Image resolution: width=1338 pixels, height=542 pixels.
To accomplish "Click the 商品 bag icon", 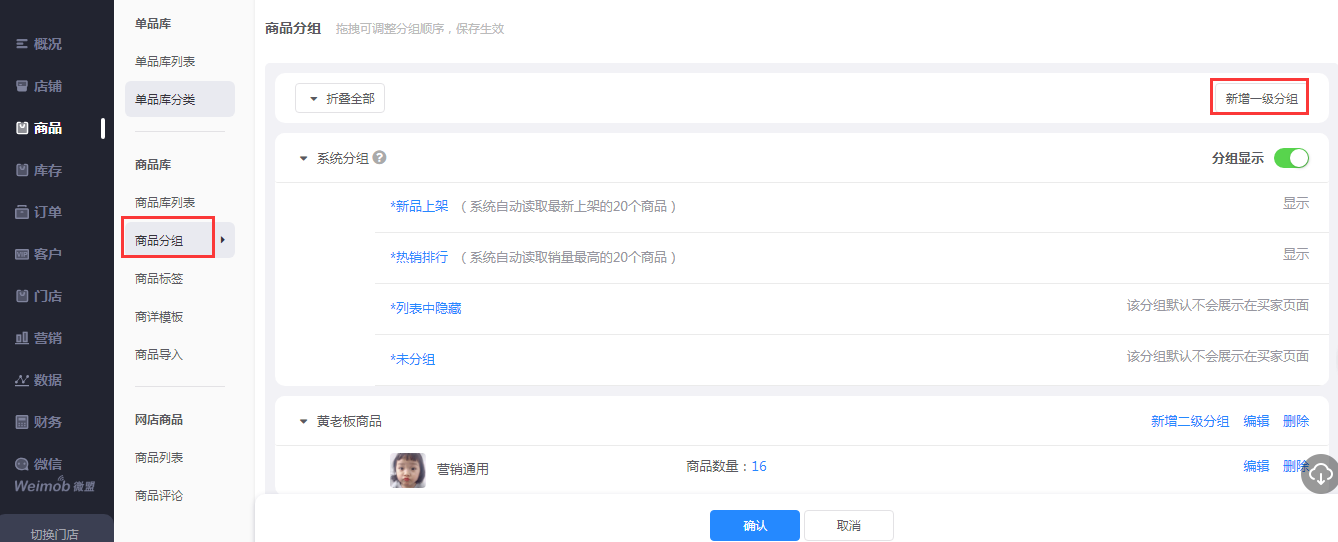I will tap(22, 128).
